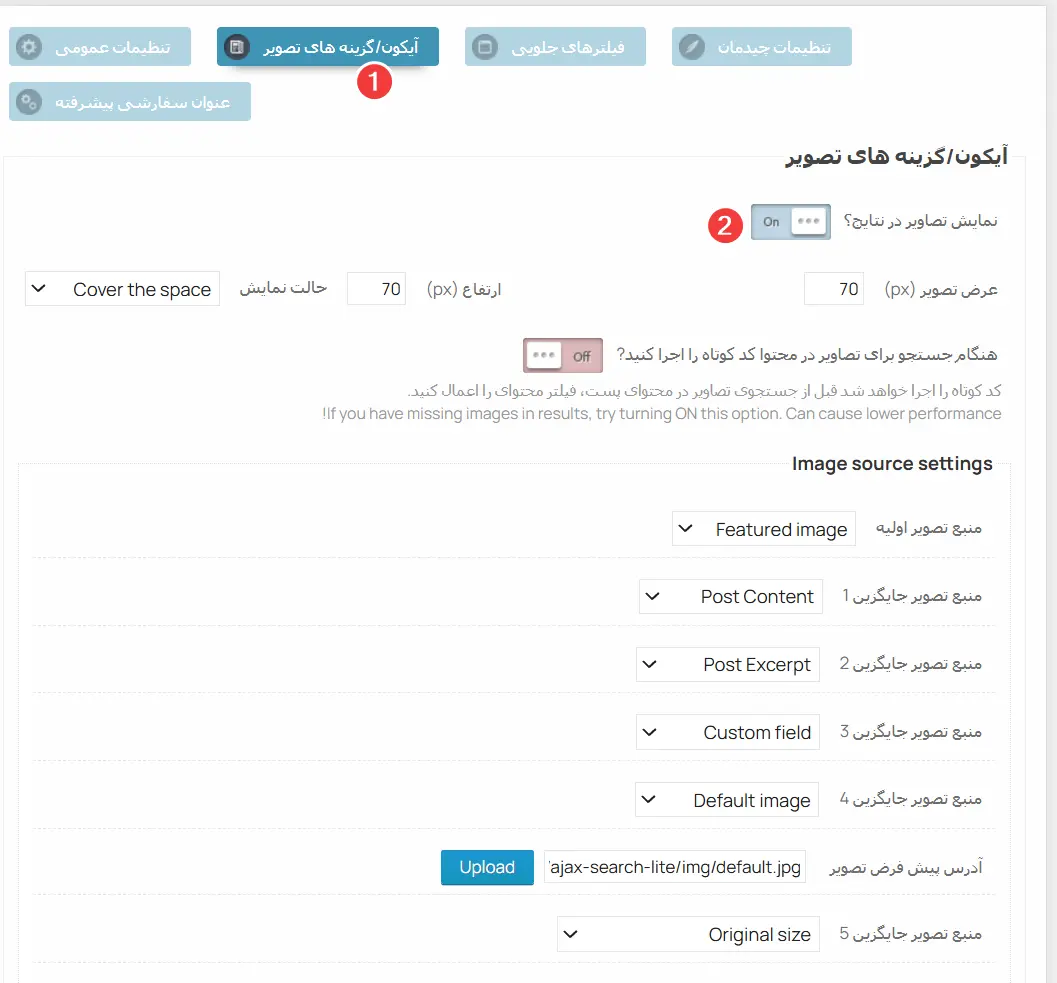The height and width of the screenshot is (983, 1057).
Task: Click the default image URL field
Action: pyautogui.click(x=675, y=867)
